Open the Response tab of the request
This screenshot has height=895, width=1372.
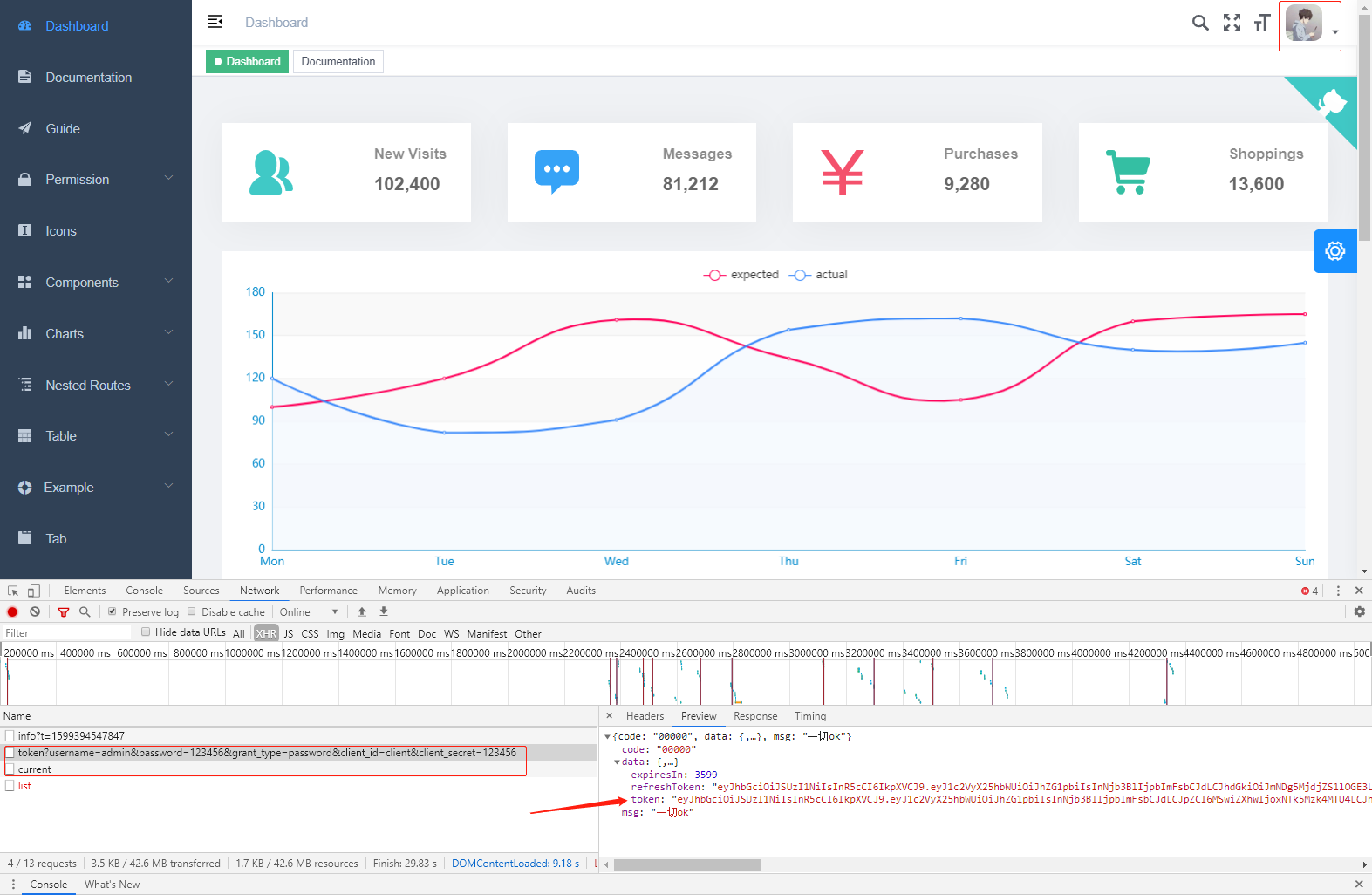point(755,716)
